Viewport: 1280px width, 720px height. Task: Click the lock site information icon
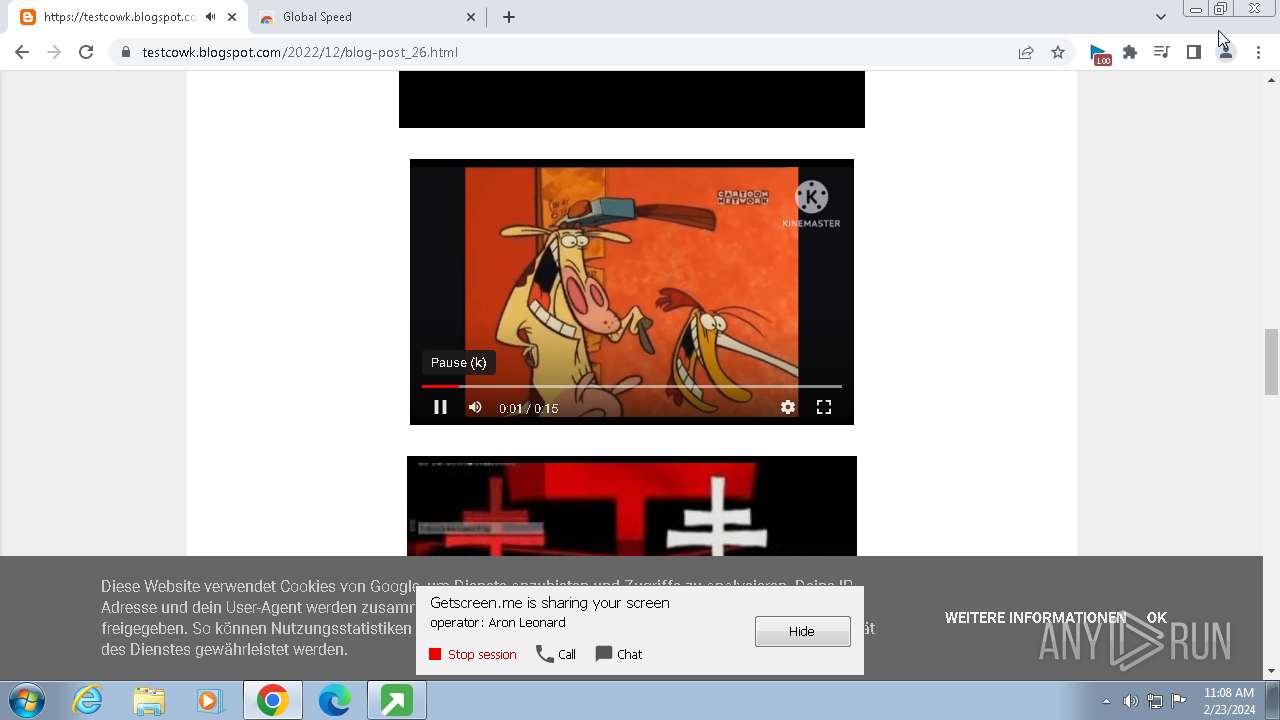click(x=125, y=52)
